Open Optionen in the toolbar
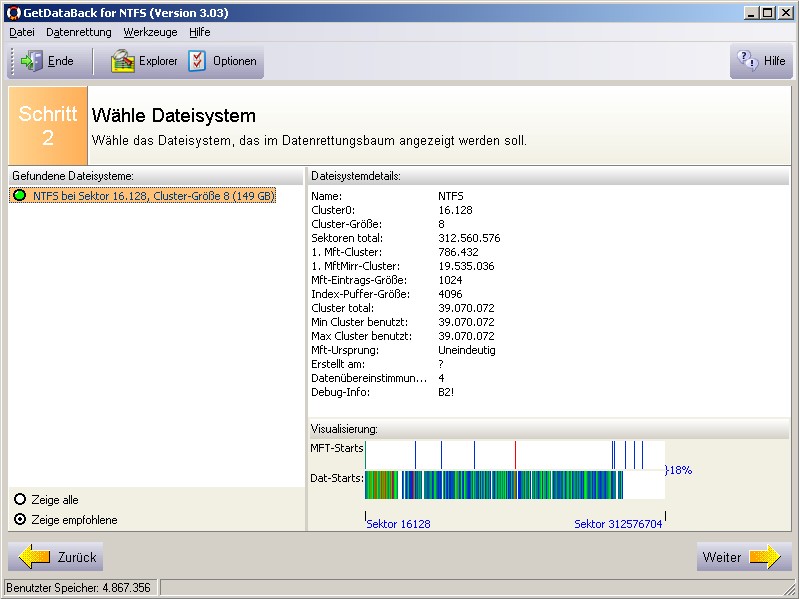 pos(222,61)
